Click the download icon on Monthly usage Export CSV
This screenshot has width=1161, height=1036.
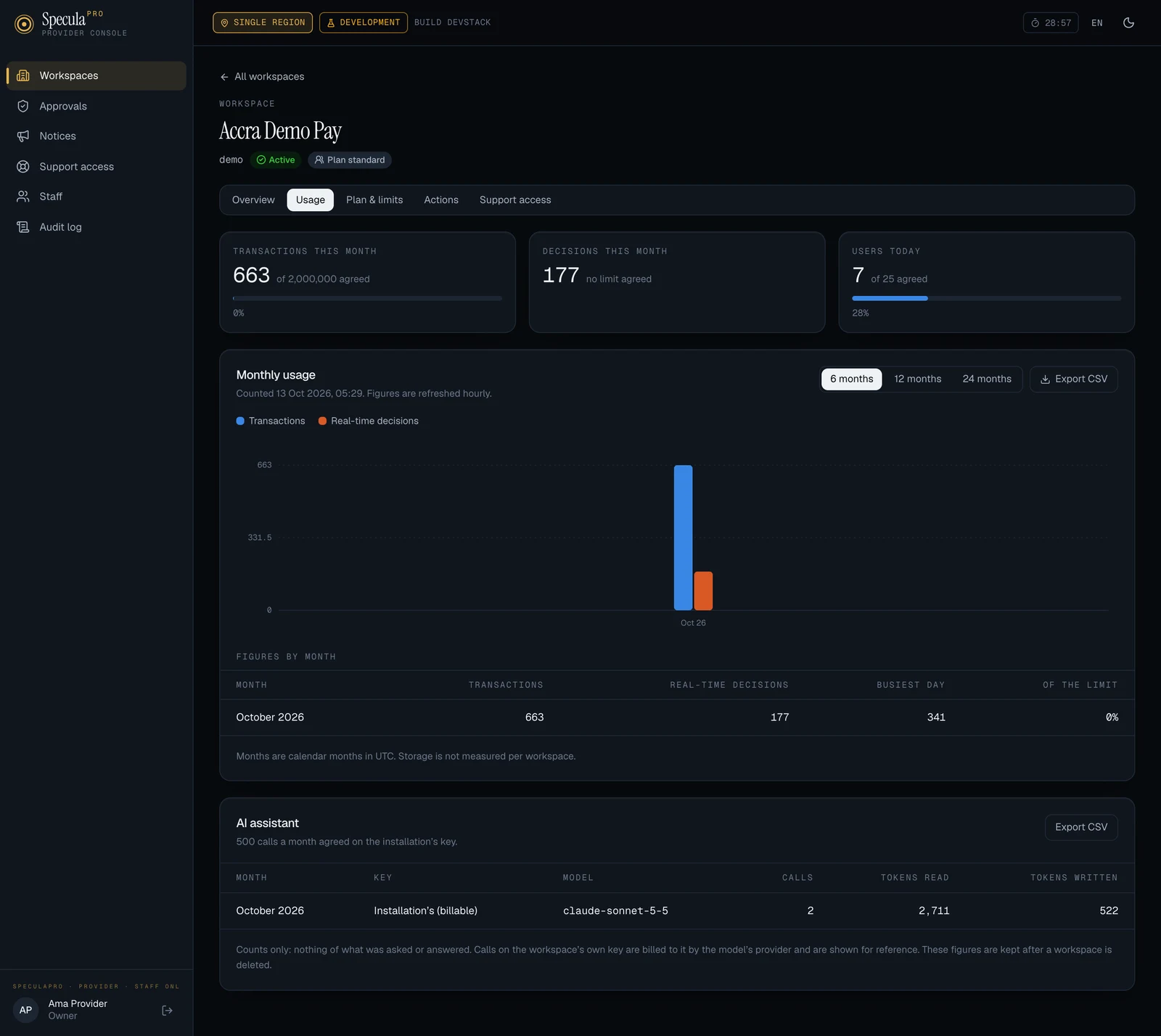point(1045,379)
